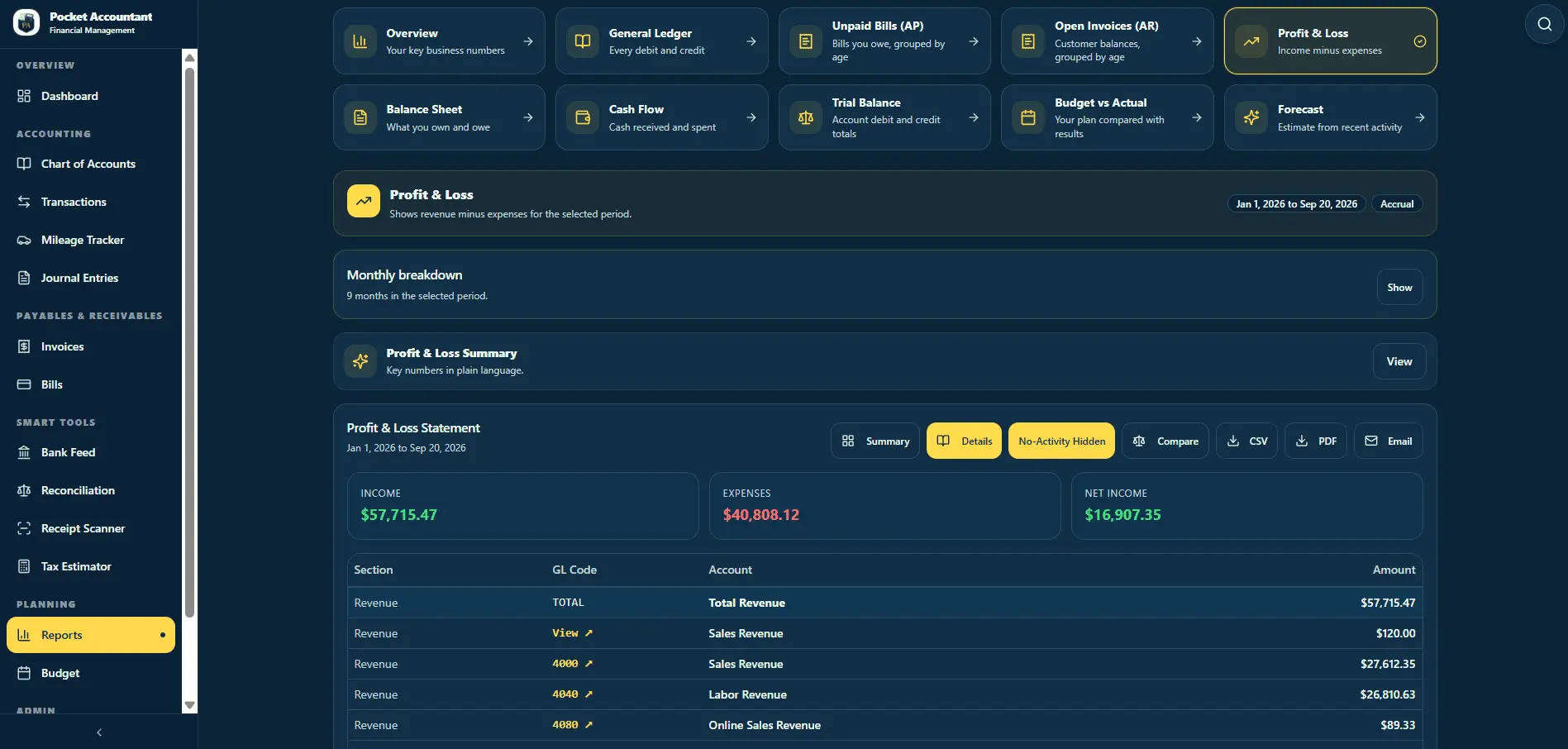Change the Accrual basis pill
The height and width of the screenshot is (749, 1568).
[x=1397, y=203]
